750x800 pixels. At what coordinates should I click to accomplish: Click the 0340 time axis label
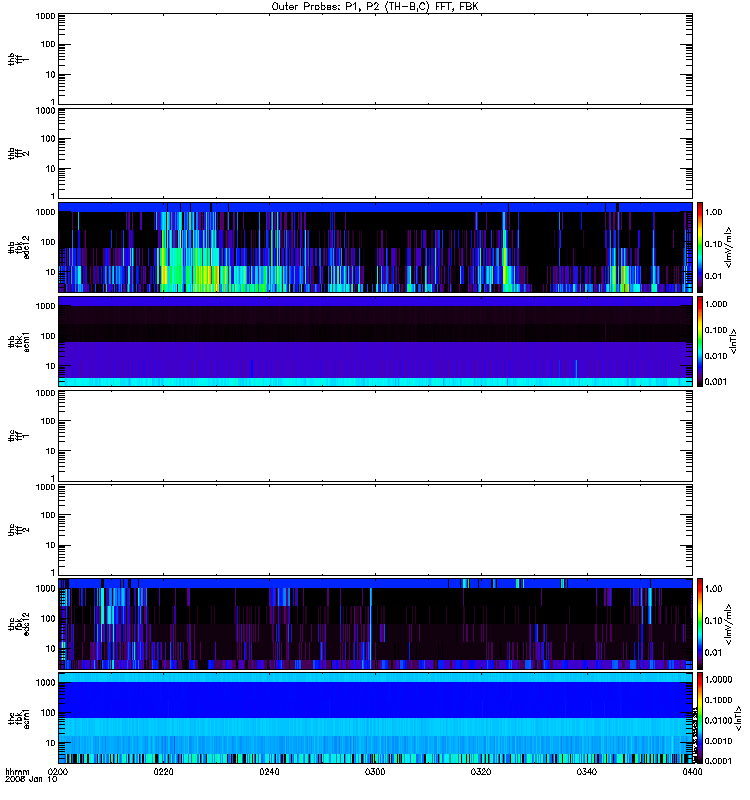[587, 772]
